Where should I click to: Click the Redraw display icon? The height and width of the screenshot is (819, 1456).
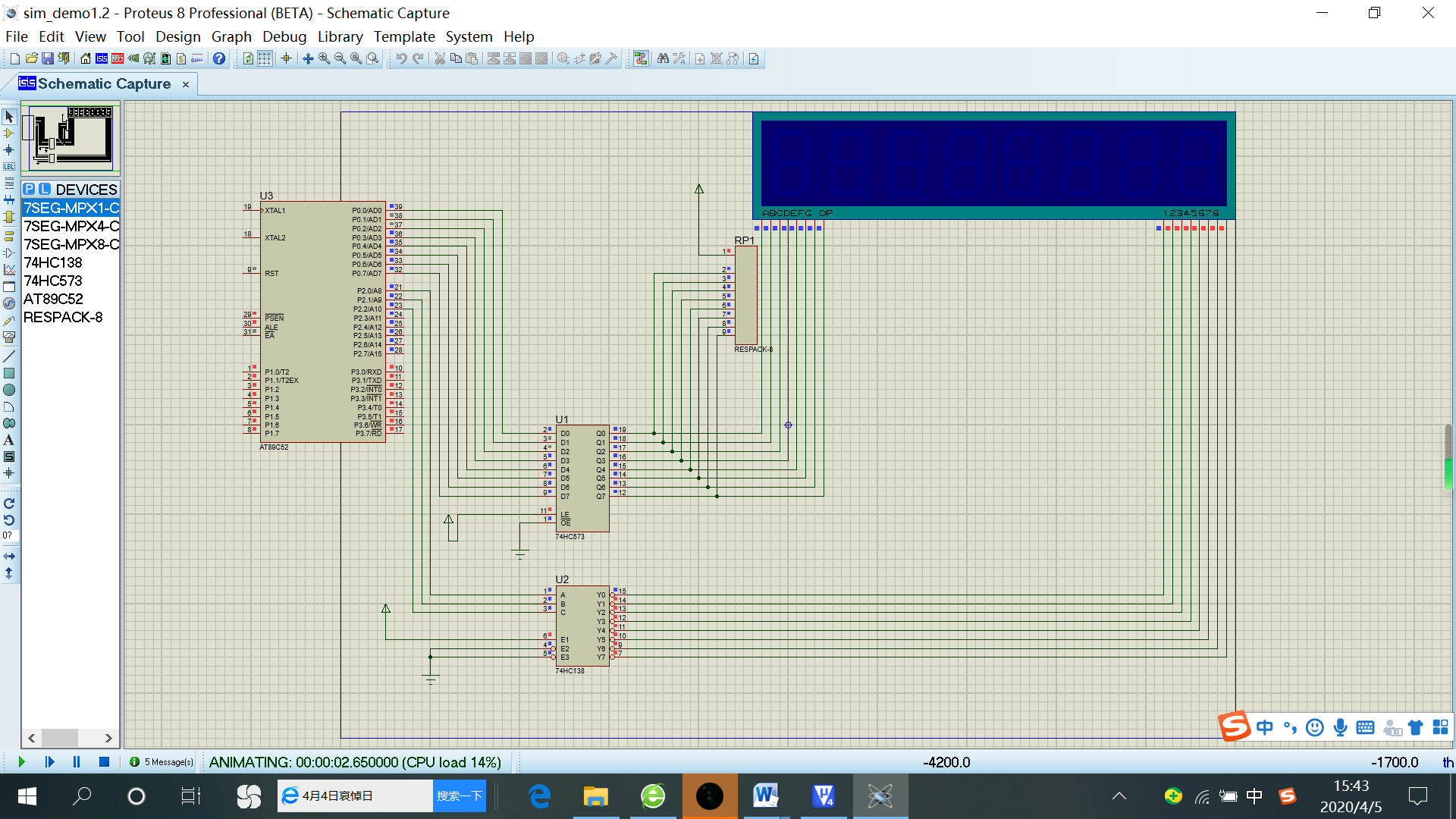pyautogui.click(x=248, y=58)
